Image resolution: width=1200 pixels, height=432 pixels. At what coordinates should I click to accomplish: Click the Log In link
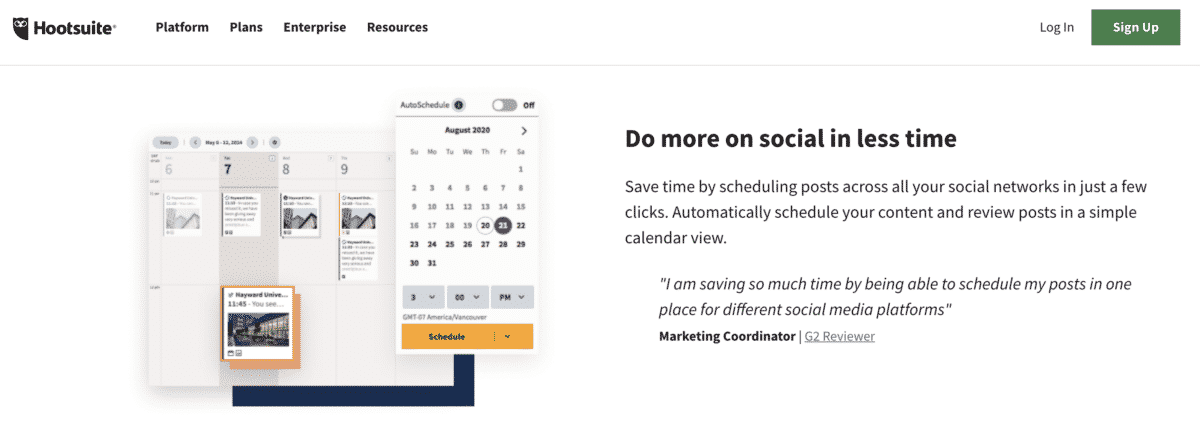coord(1057,27)
